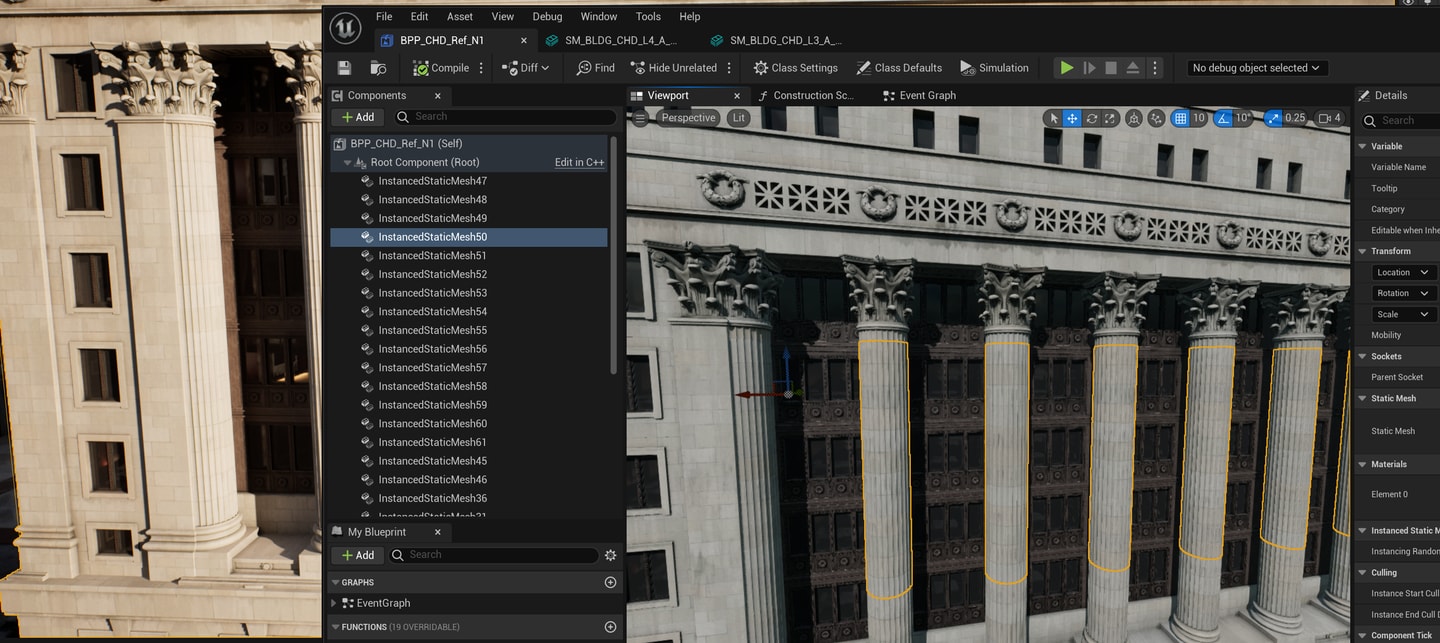Open the My Blueprint settings gear

click(x=610, y=555)
